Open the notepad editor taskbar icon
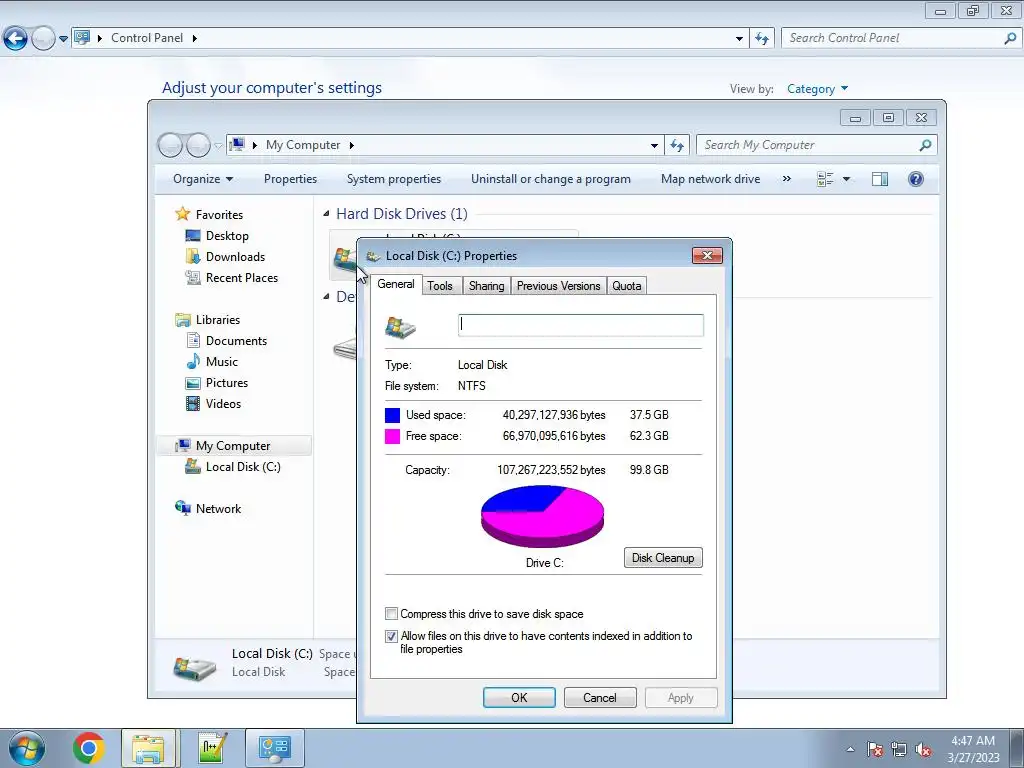 tap(212, 748)
